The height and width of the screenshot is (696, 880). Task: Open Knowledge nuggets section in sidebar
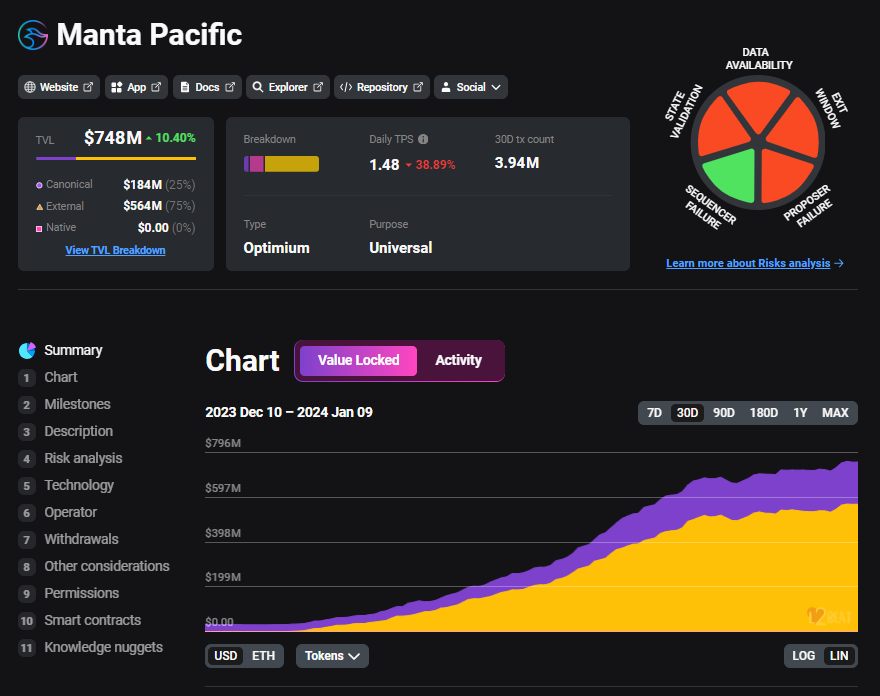pyautogui.click(x=103, y=647)
